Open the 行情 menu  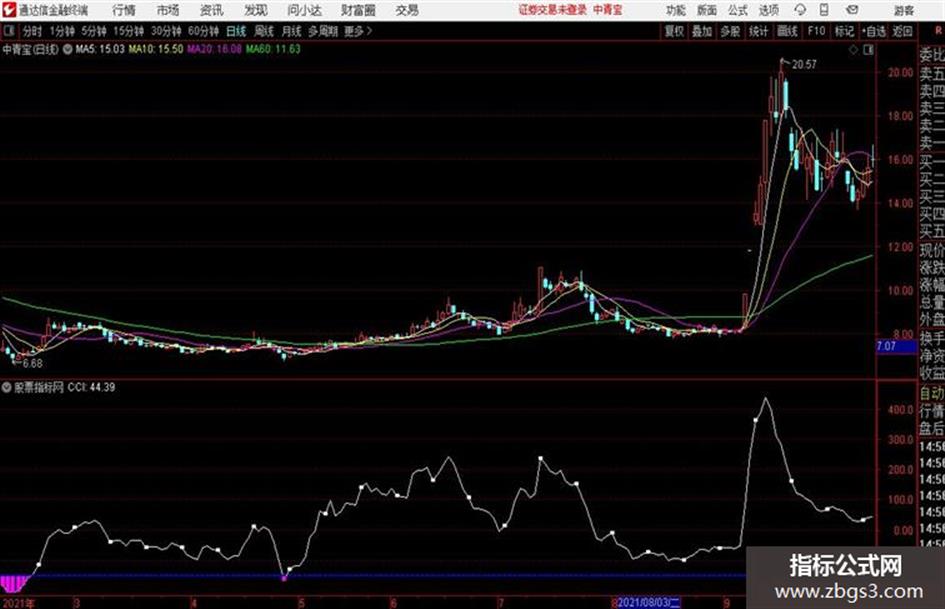[x=124, y=10]
